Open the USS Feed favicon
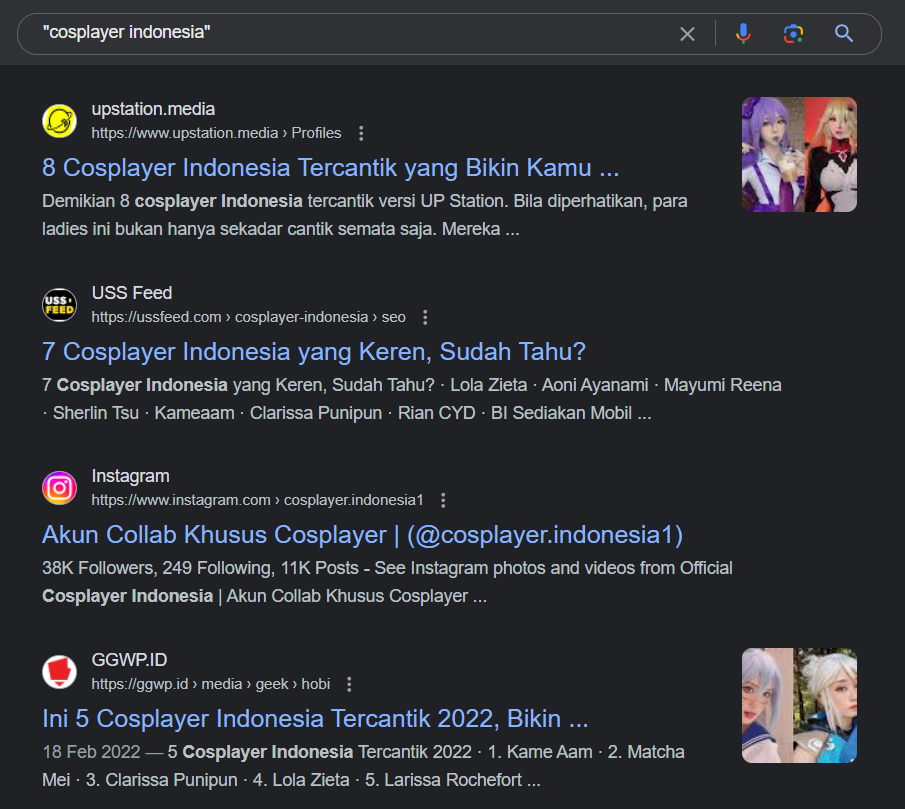905x809 pixels. coord(59,305)
